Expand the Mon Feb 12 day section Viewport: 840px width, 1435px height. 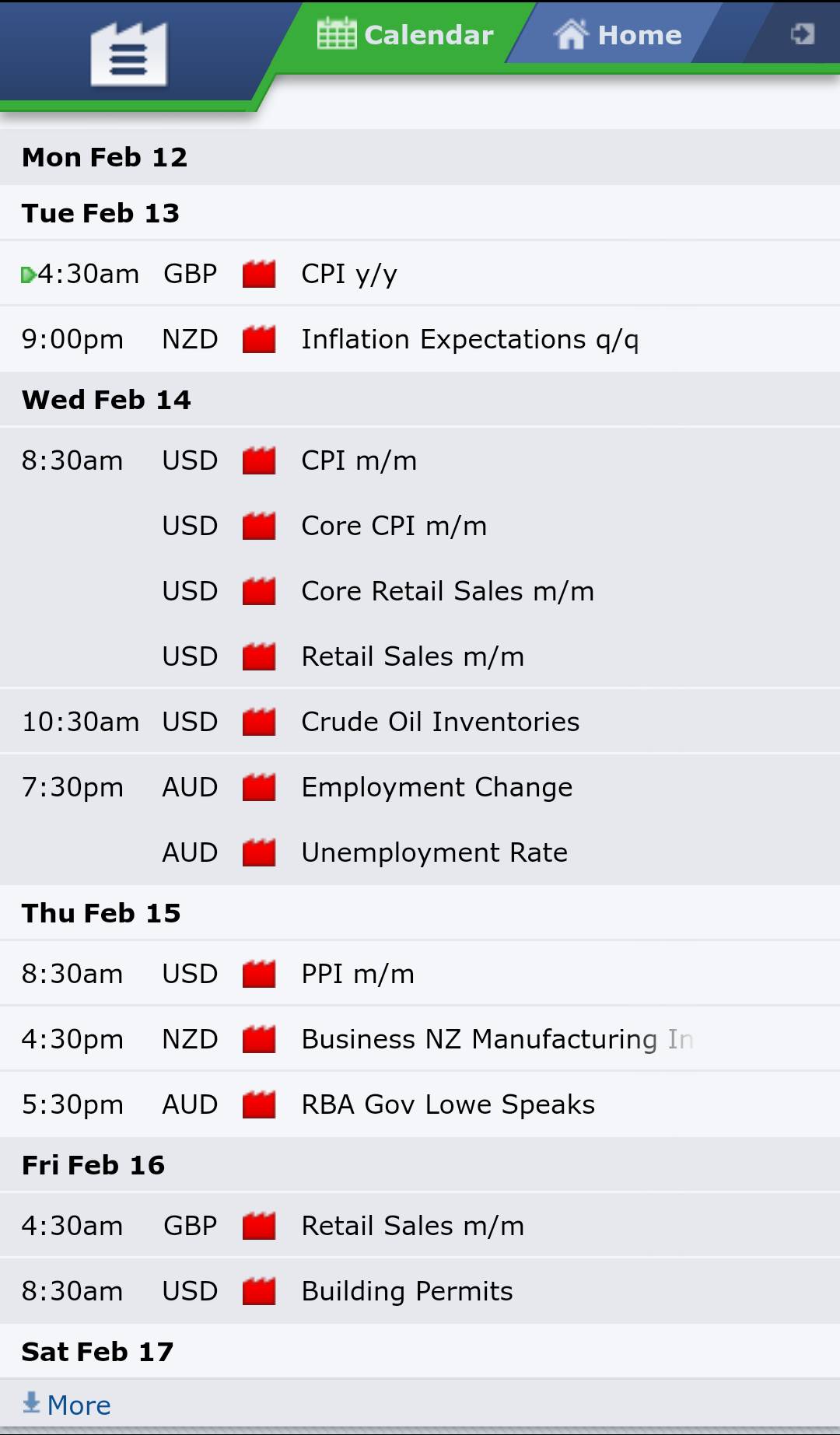[105, 157]
